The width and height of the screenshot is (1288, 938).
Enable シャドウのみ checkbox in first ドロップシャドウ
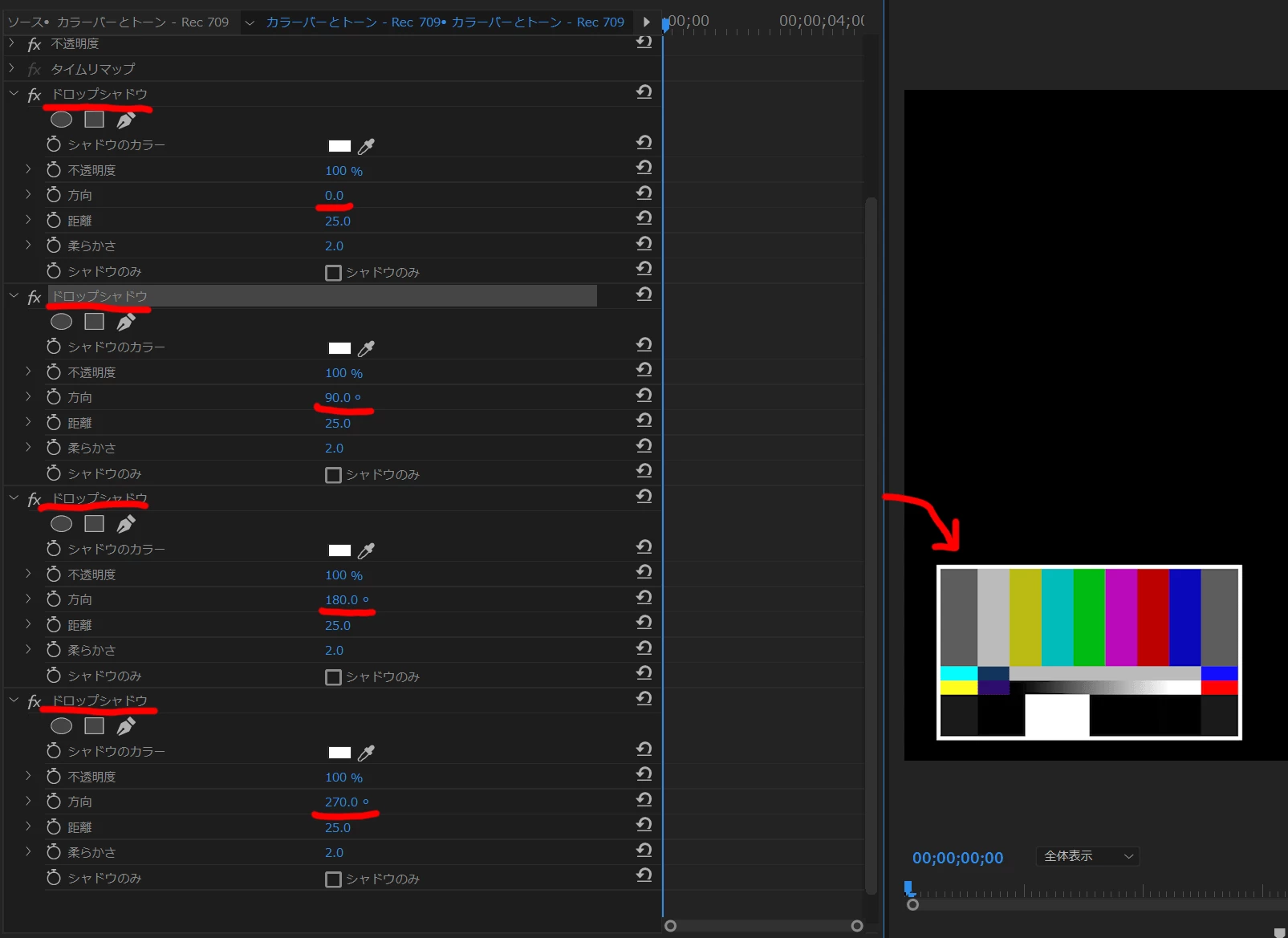click(333, 273)
